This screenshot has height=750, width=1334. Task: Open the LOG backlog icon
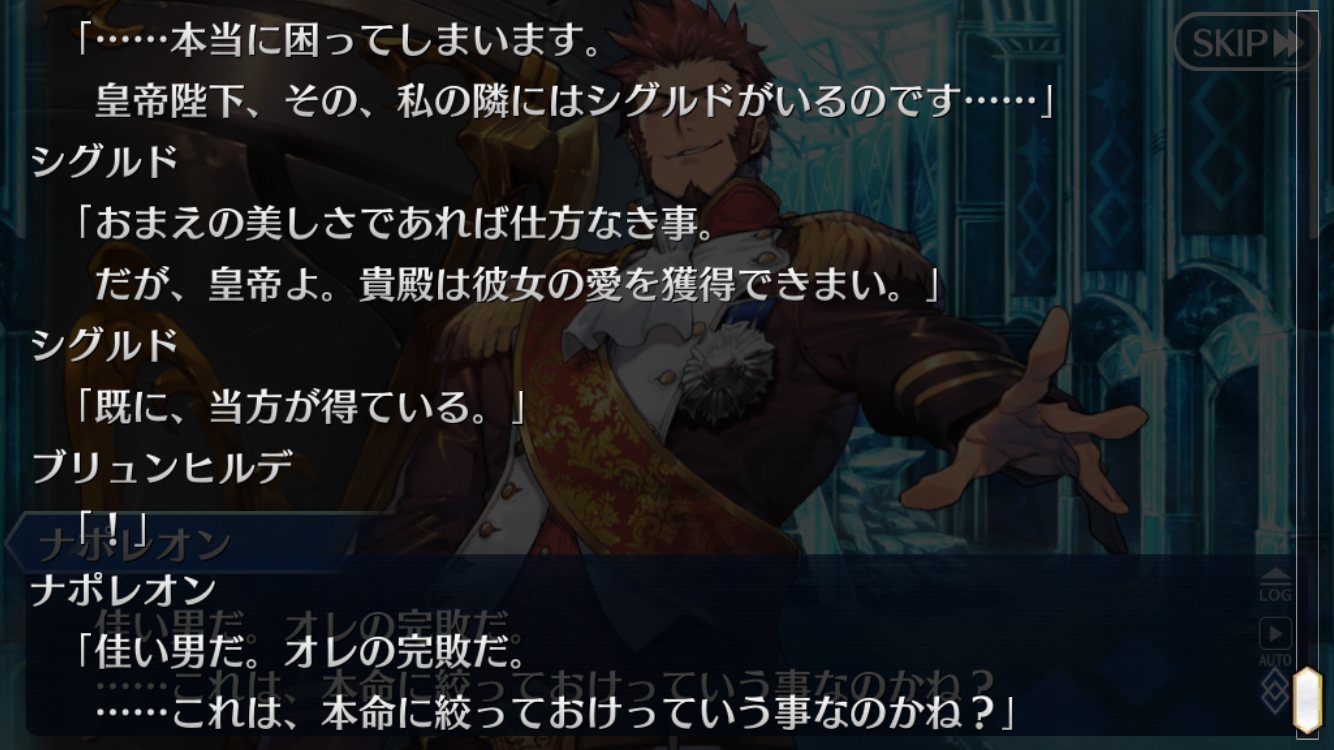(x=1274, y=585)
